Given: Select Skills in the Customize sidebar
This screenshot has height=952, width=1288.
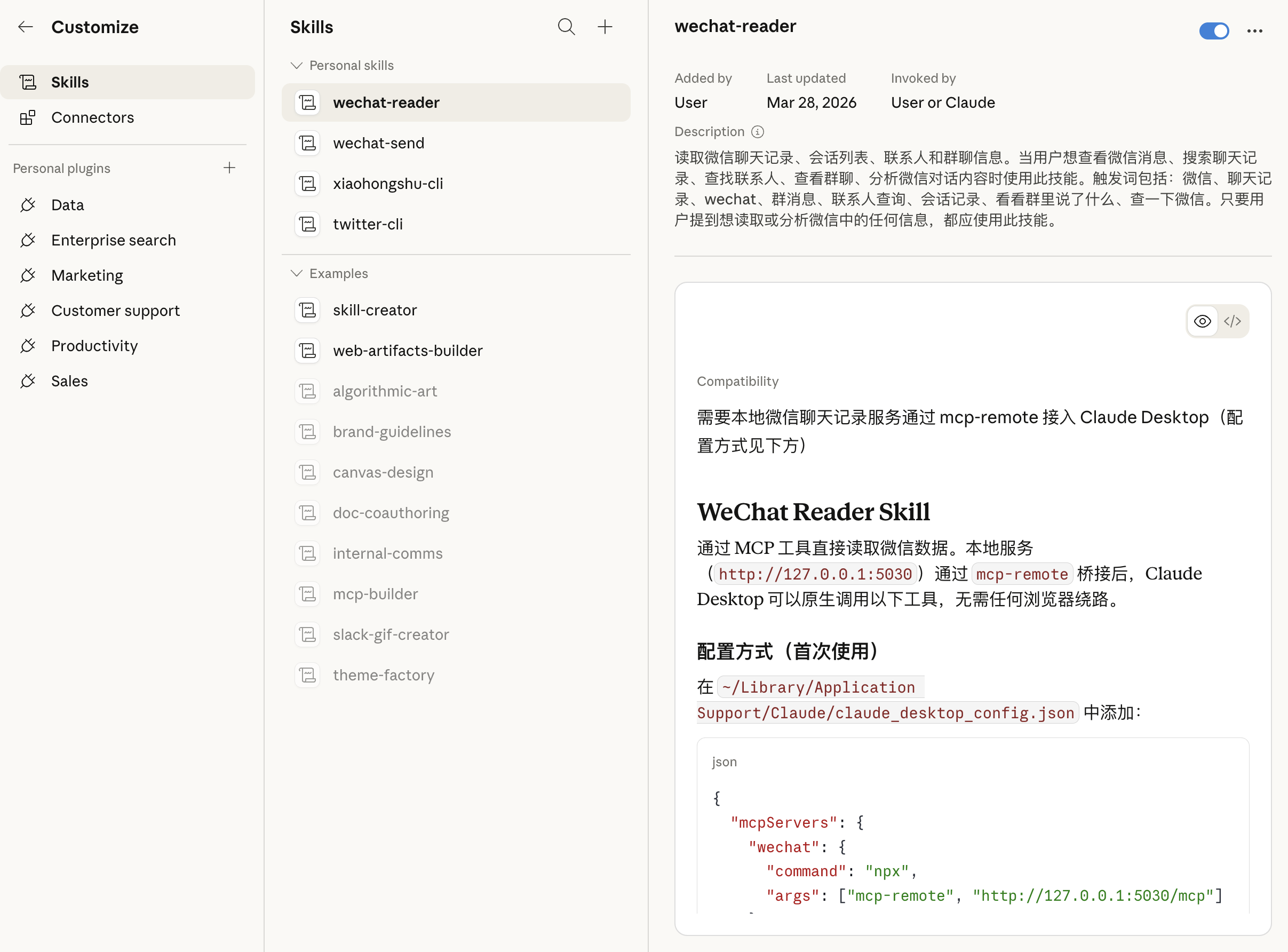Looking at the screenshot, I should [128, 82].
